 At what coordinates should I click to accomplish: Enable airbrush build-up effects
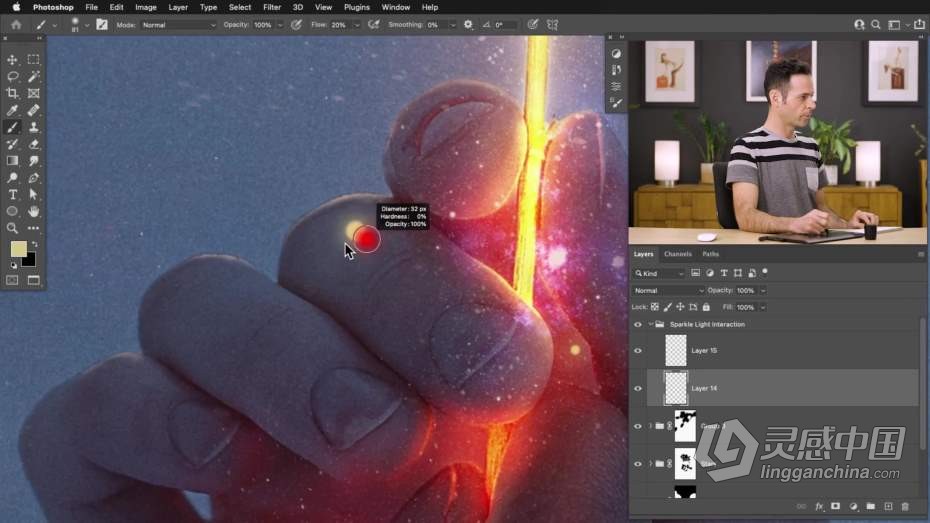(x=374, y=25)
